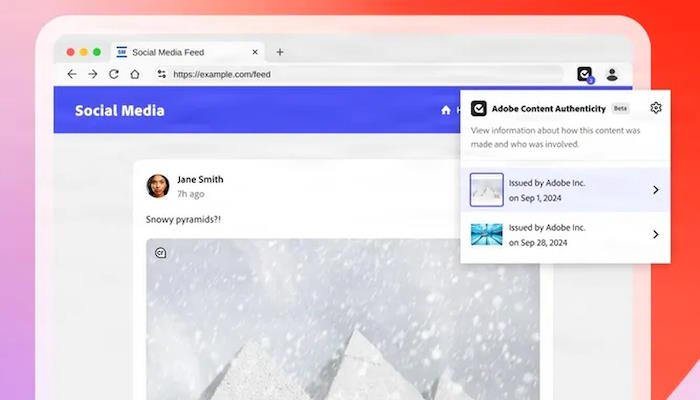Screen dimensions: 700x400
Task: Expand the credential issued on Sep 1, 2024
Action: tap(565, 190)
